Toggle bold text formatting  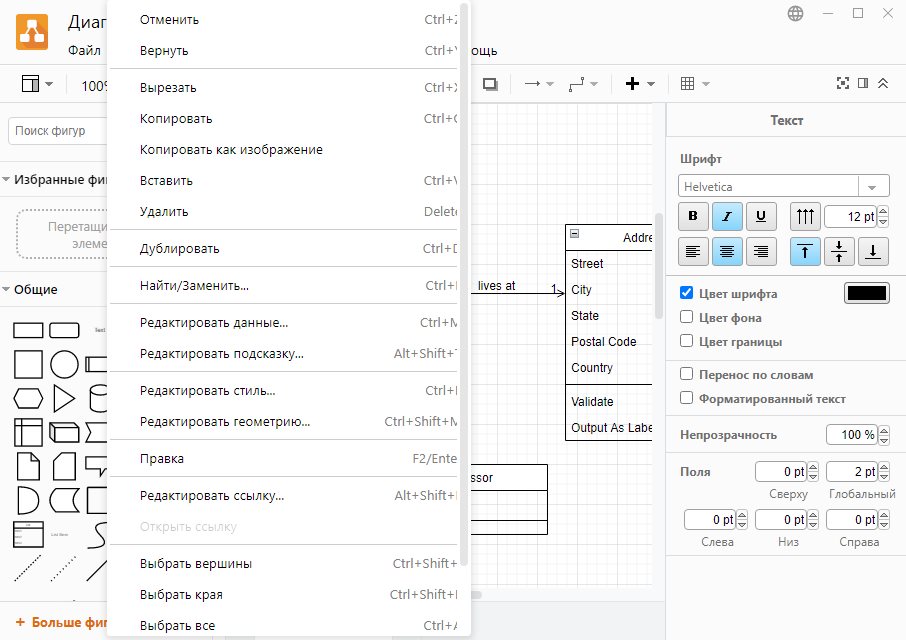click(x=693, y=215)
